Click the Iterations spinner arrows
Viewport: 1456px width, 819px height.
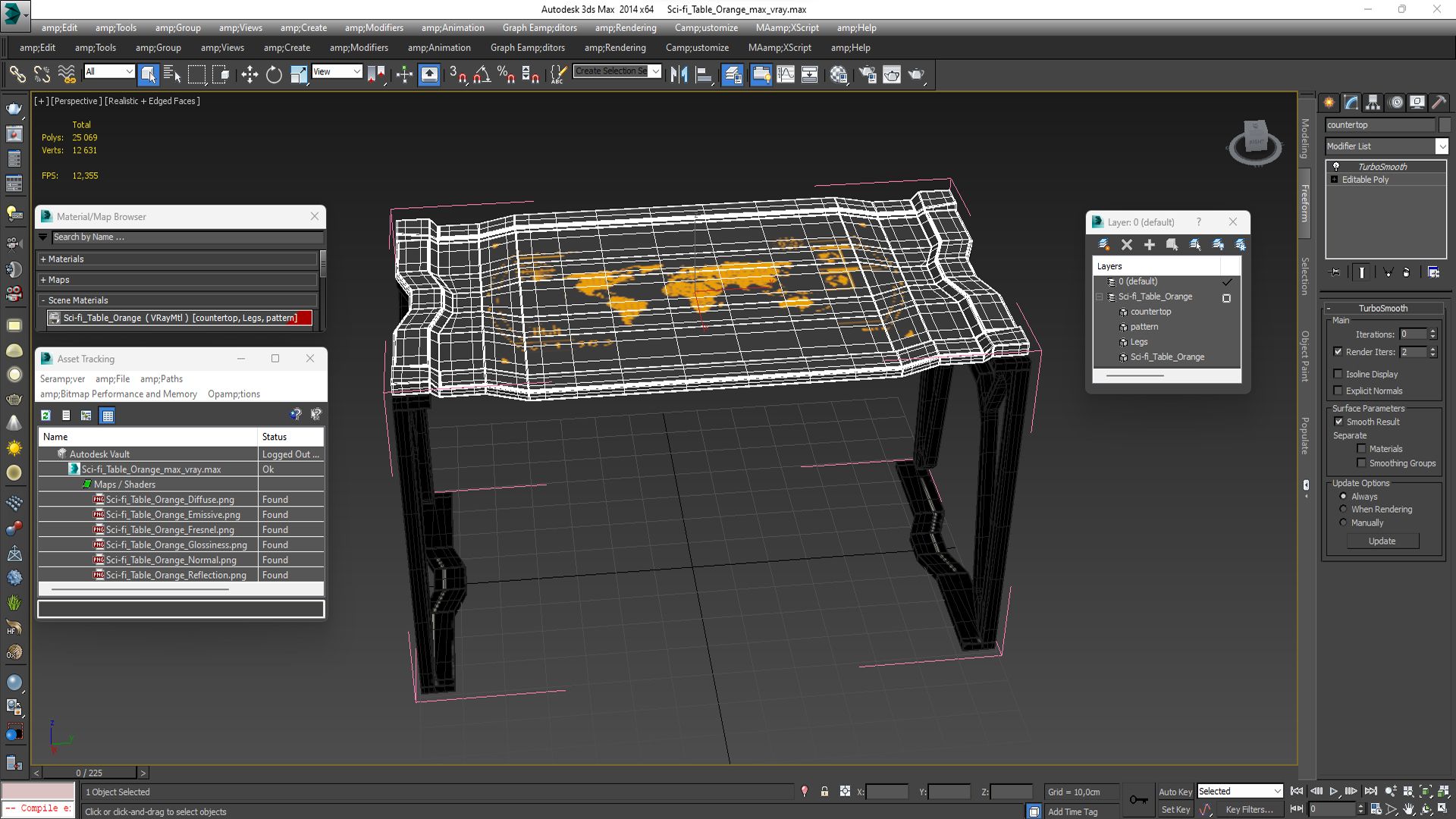coord(1432,334)
